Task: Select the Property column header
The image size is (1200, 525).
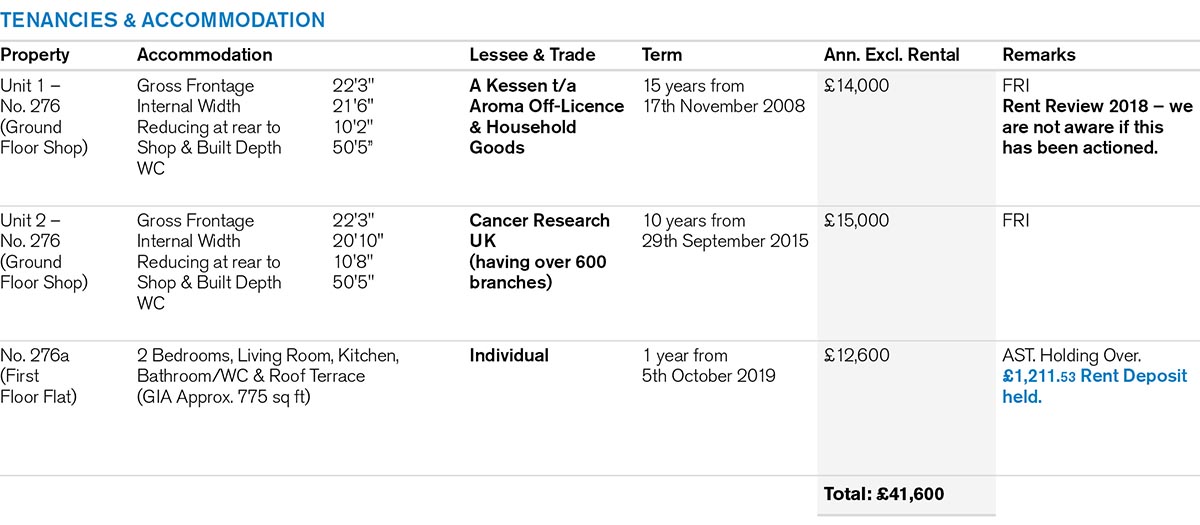Action: (x=35, y=55)
